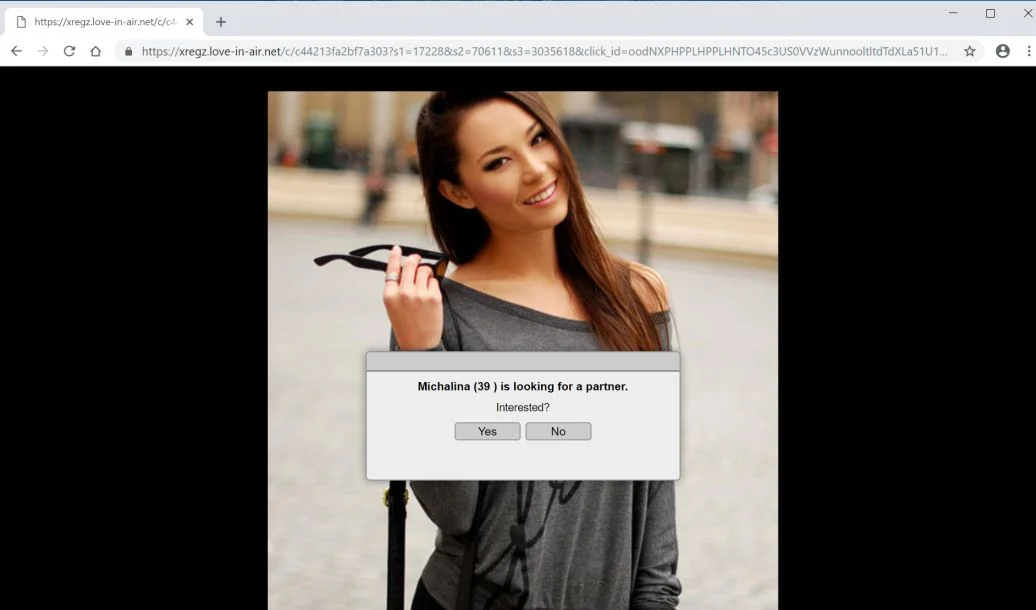View site security info via padlock icon

pyautogui.click(x=128, y=51)
